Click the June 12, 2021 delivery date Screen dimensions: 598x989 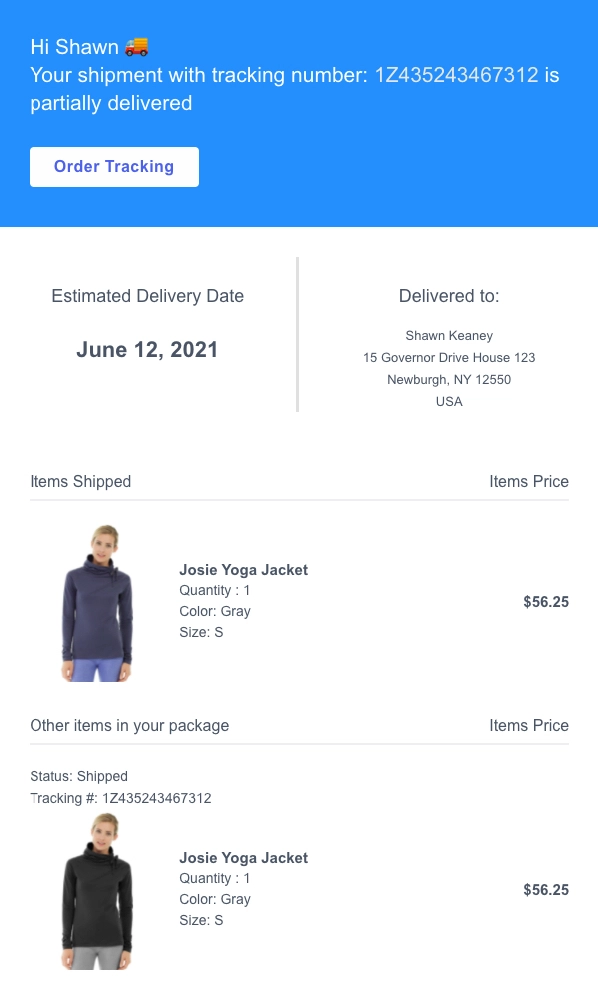click(147, 349)
